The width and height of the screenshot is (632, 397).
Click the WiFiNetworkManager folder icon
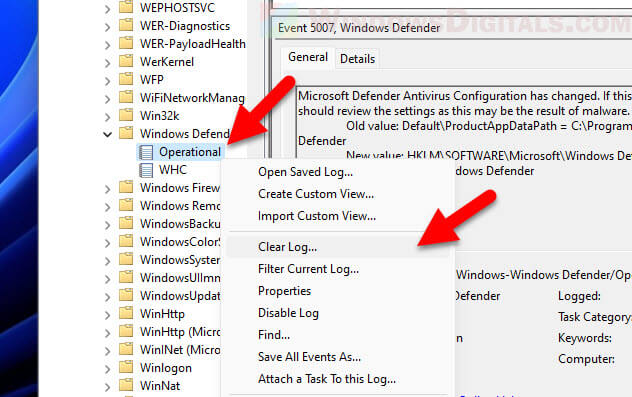[x=126, y=97]
